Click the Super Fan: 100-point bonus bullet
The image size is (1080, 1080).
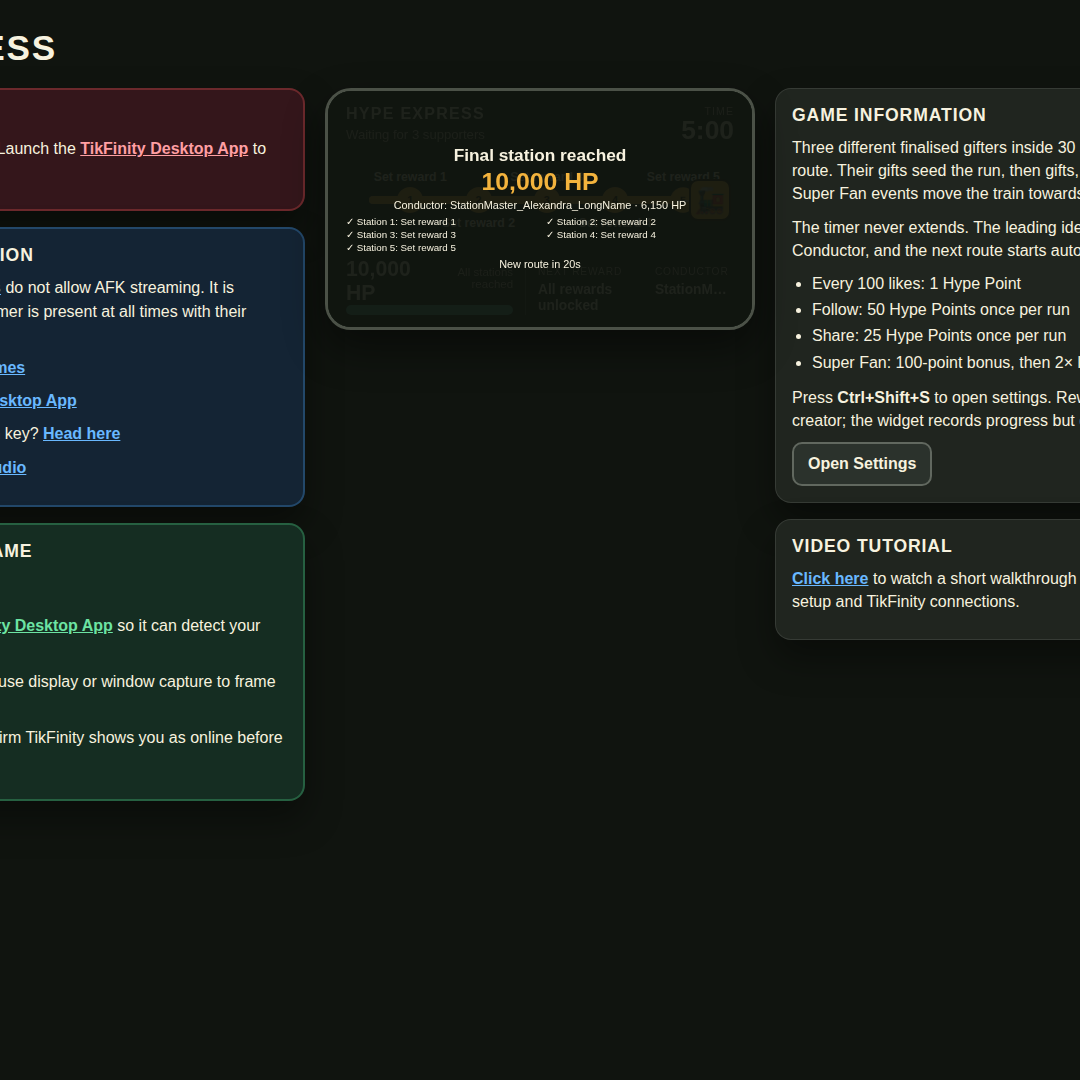pyautogui.click(x=946, y=362)
